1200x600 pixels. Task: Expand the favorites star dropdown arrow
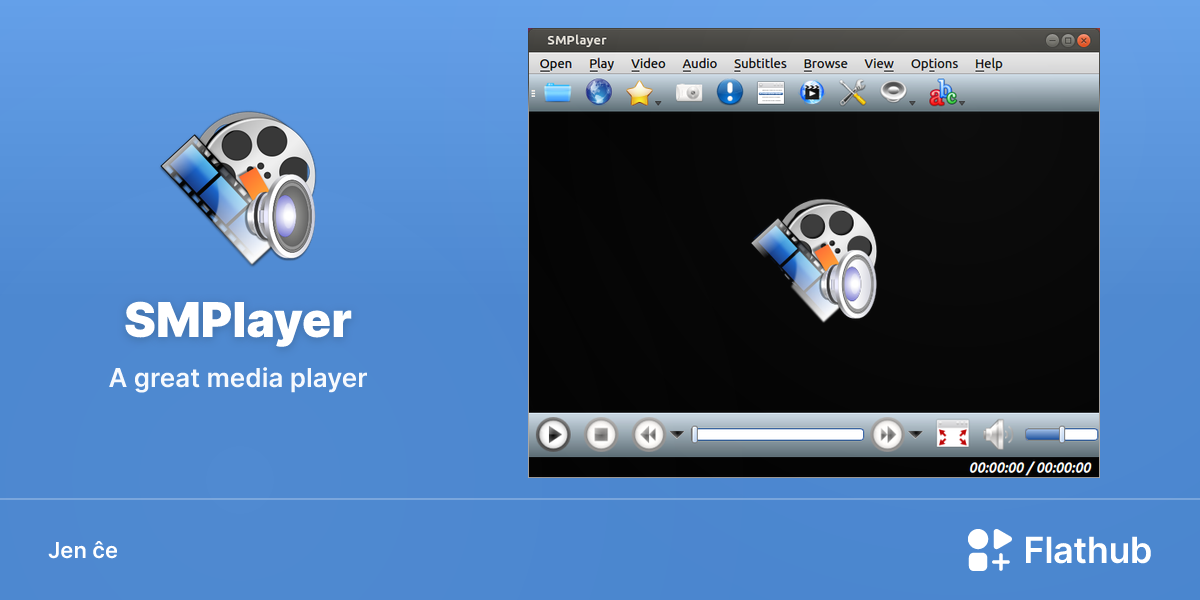658,101
